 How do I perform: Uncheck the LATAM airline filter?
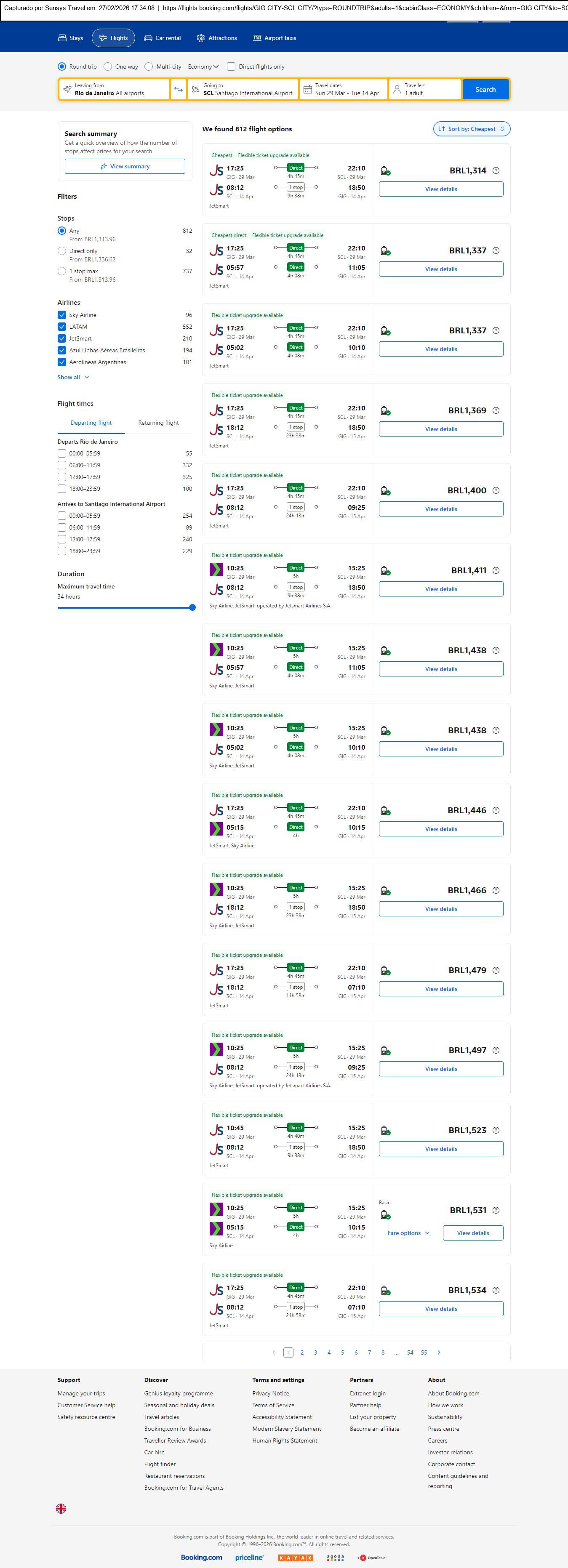pos(61,327)
